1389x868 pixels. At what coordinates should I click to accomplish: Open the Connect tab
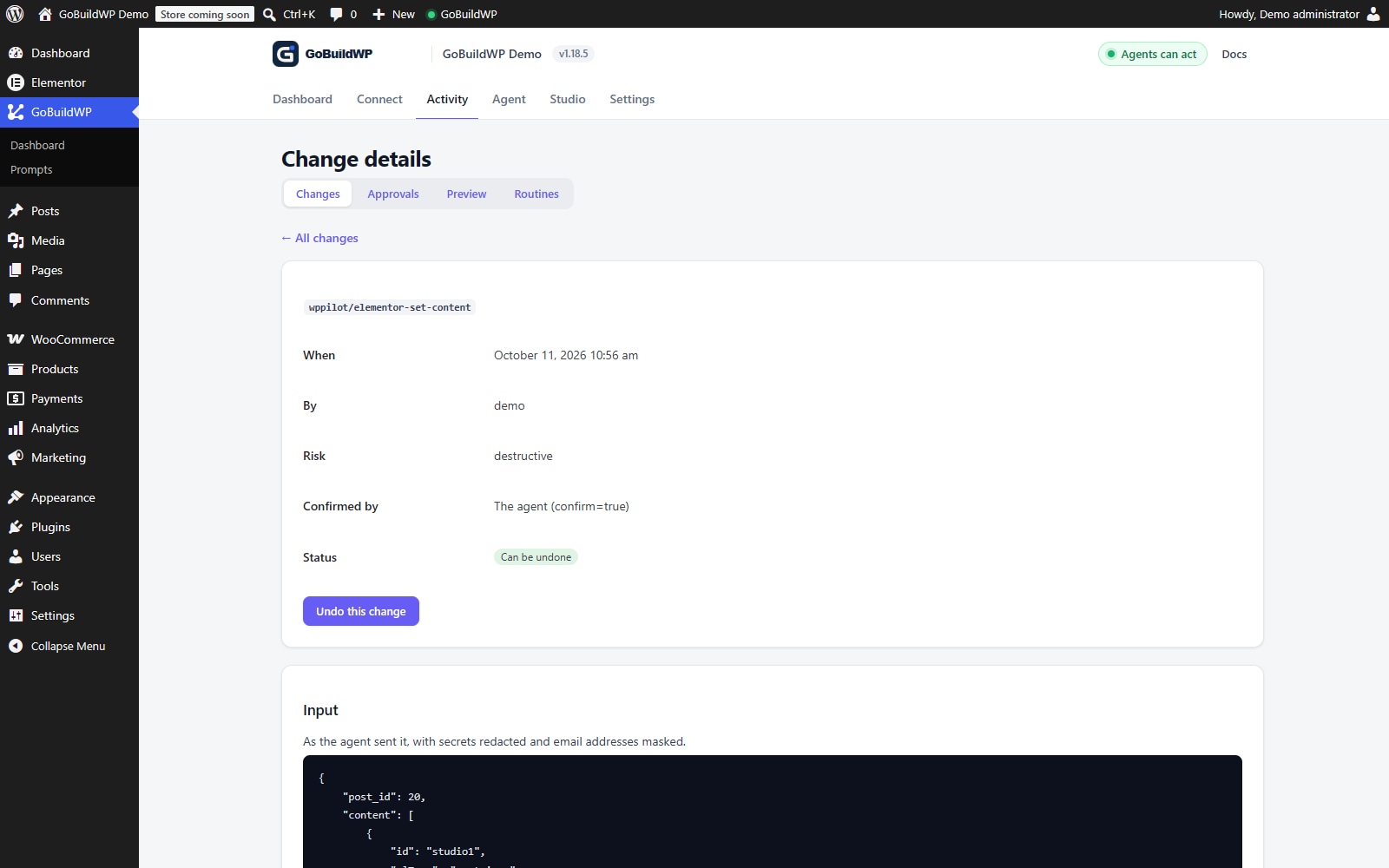[379, 99]
